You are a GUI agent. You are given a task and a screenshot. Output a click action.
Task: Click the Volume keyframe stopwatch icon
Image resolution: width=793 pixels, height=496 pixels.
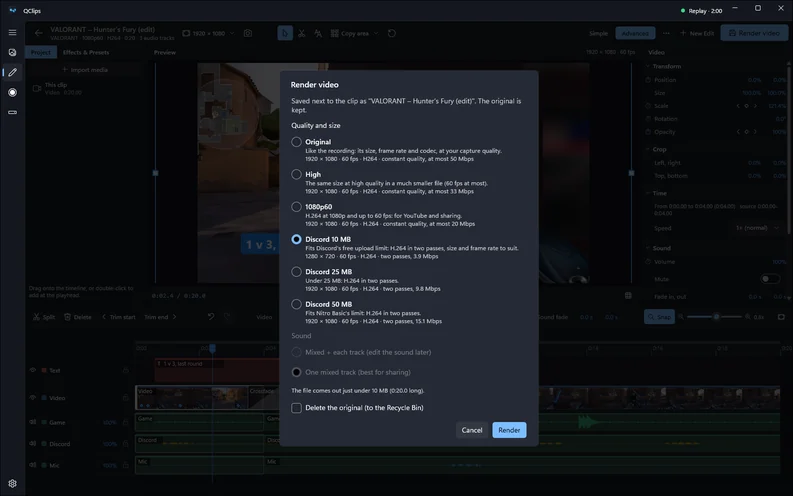click(x=648, y=262)
